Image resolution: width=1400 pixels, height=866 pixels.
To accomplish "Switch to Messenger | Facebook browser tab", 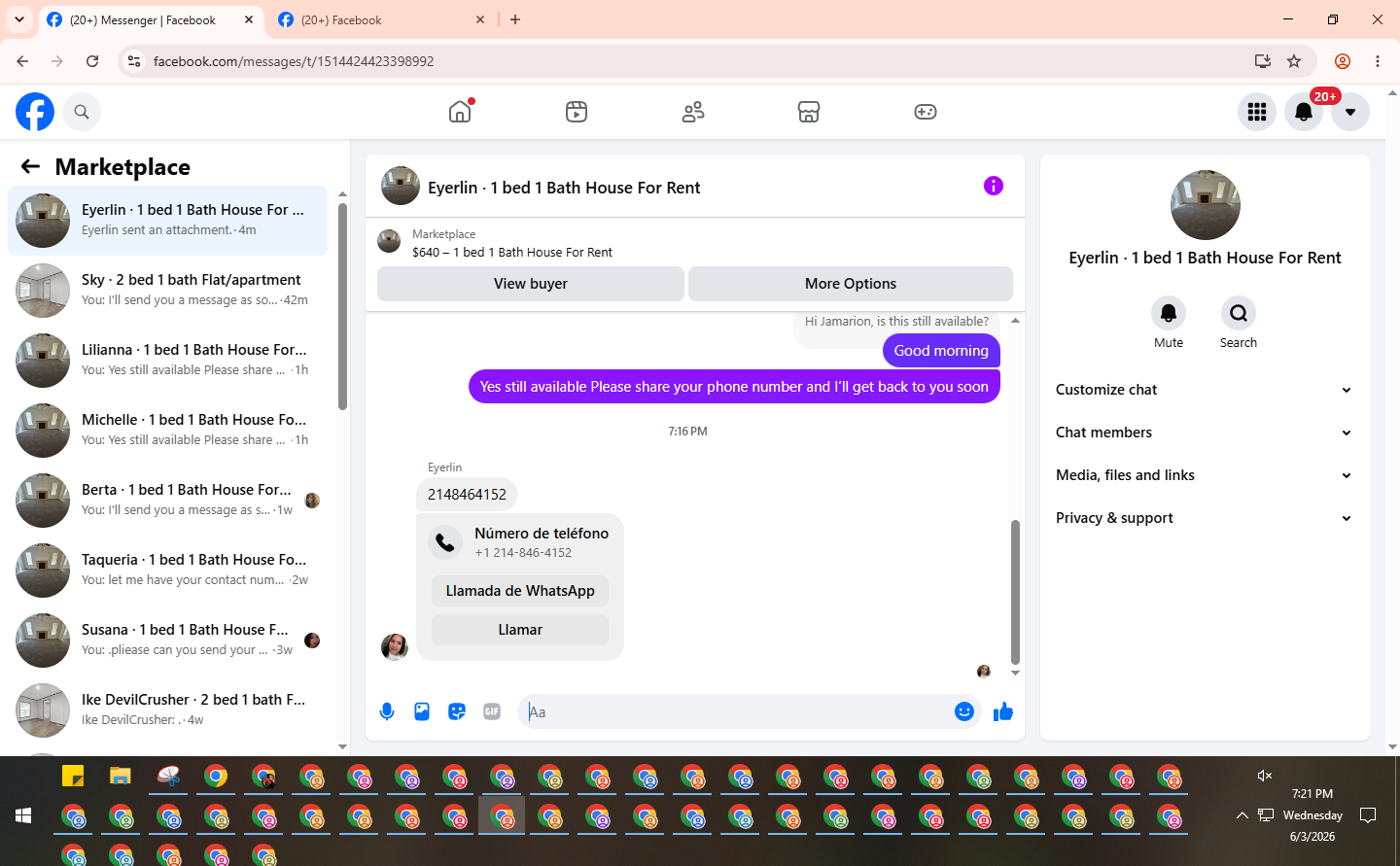I will pos(151,20).
